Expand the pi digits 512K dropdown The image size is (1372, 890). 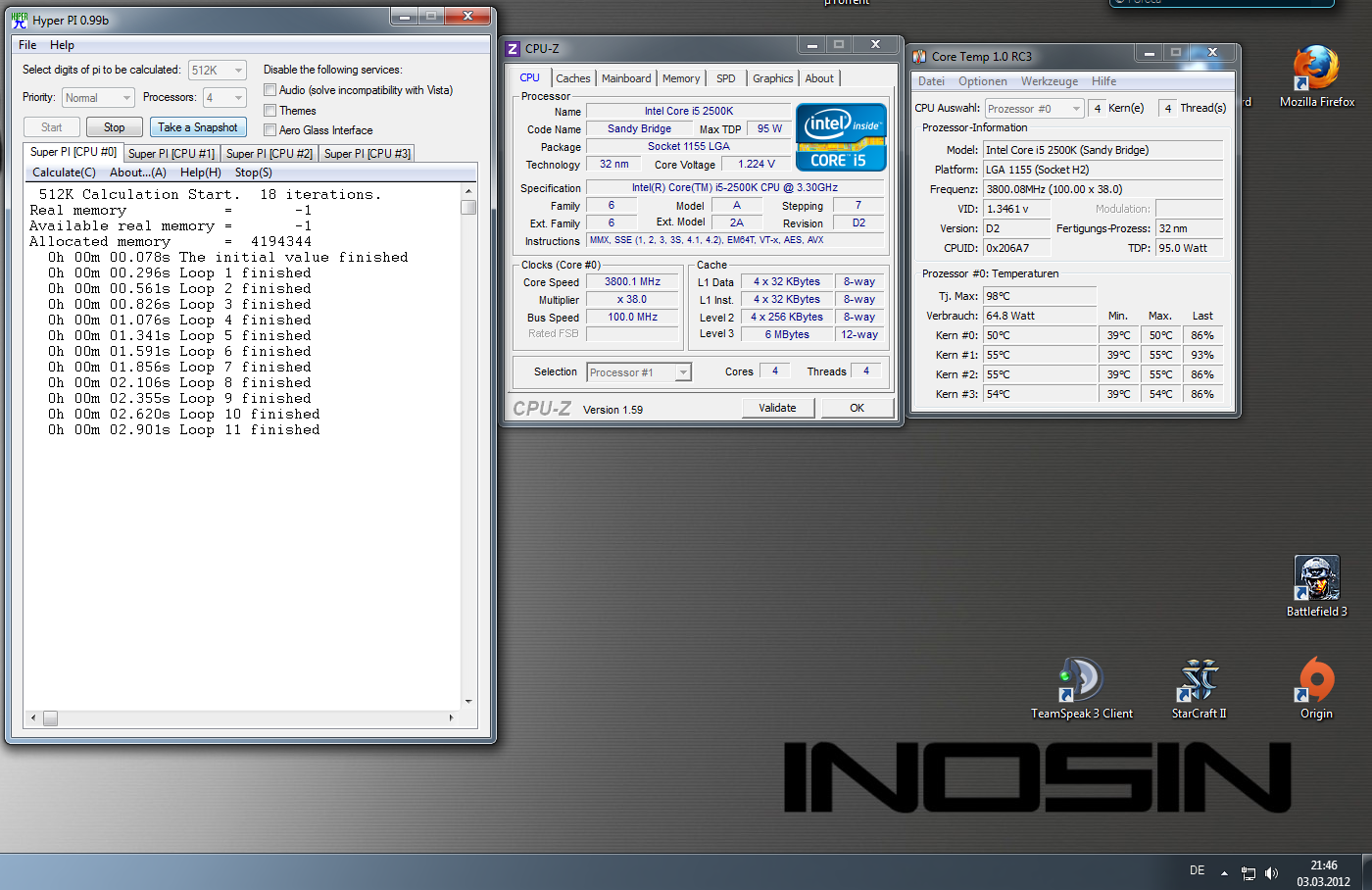[238, 70]
